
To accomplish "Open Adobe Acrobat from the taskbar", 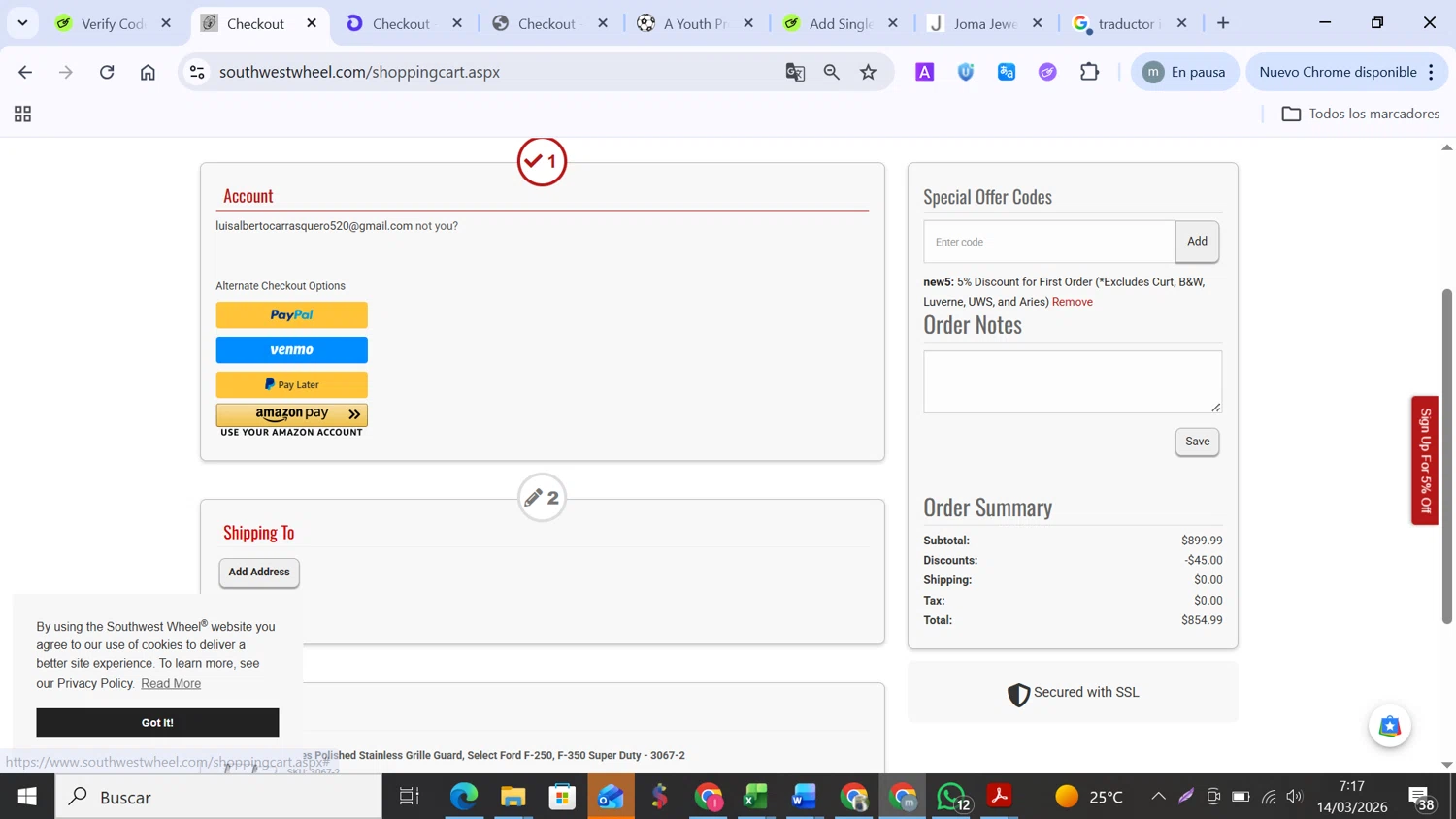I will 1000,797.
